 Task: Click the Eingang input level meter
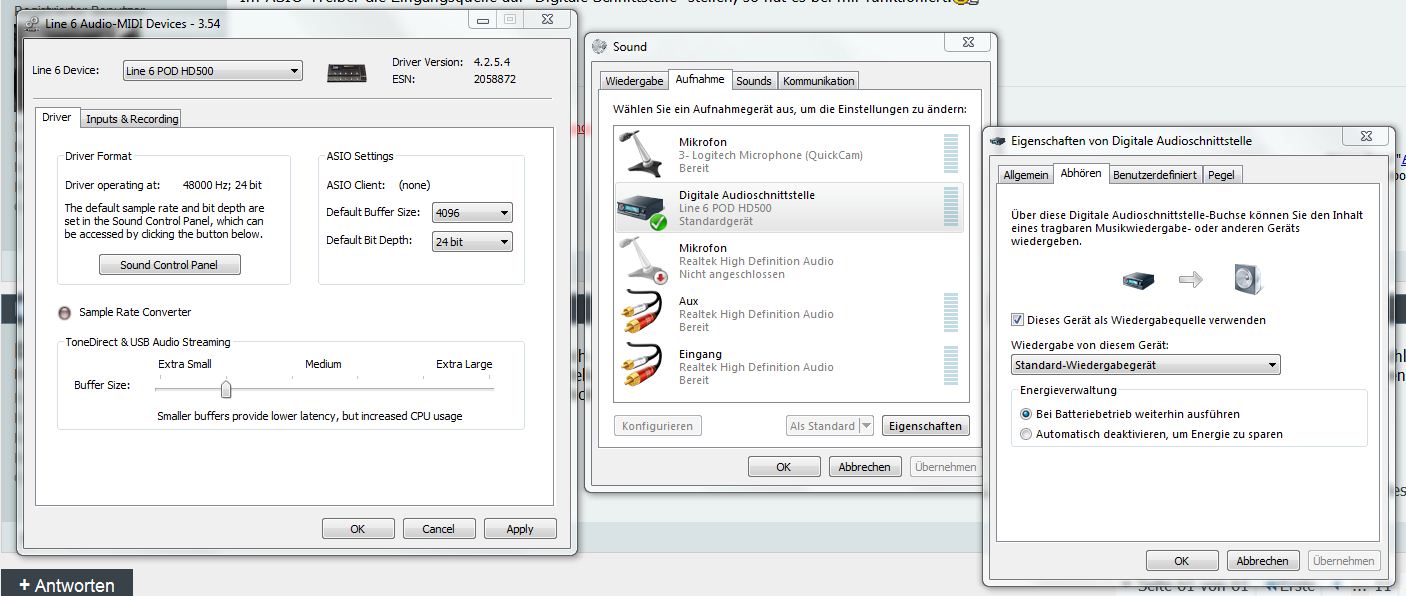click(x=951, y=367)
